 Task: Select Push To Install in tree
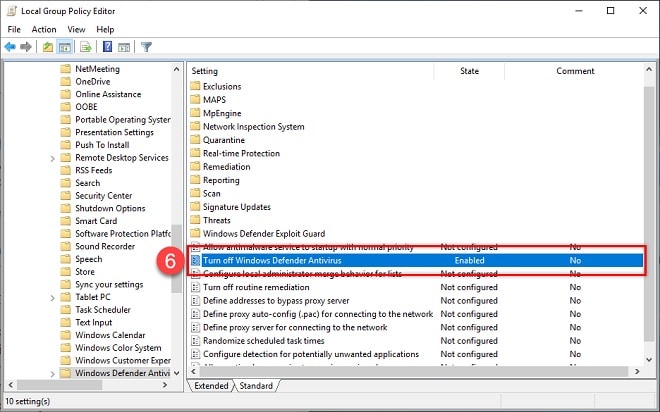(x=102, y=145)
